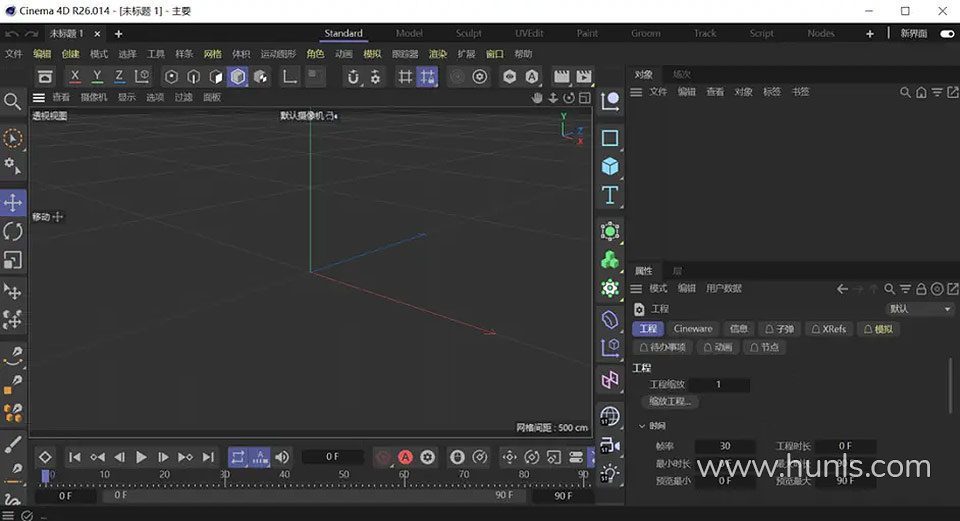The height and width of the screenshot is (521, 960).
Task: Open the floor/sky environment object icon
Action: tap(610, 415)
